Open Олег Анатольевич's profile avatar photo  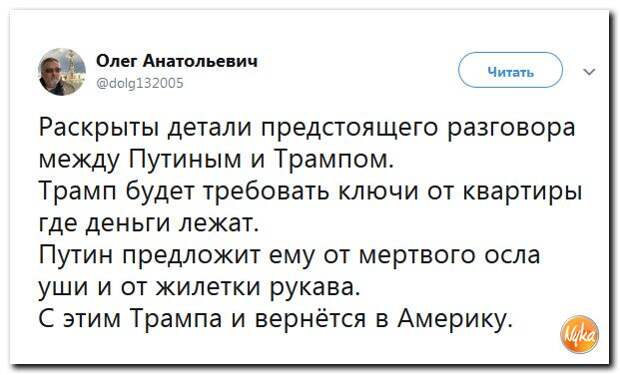tap(62, 72)
